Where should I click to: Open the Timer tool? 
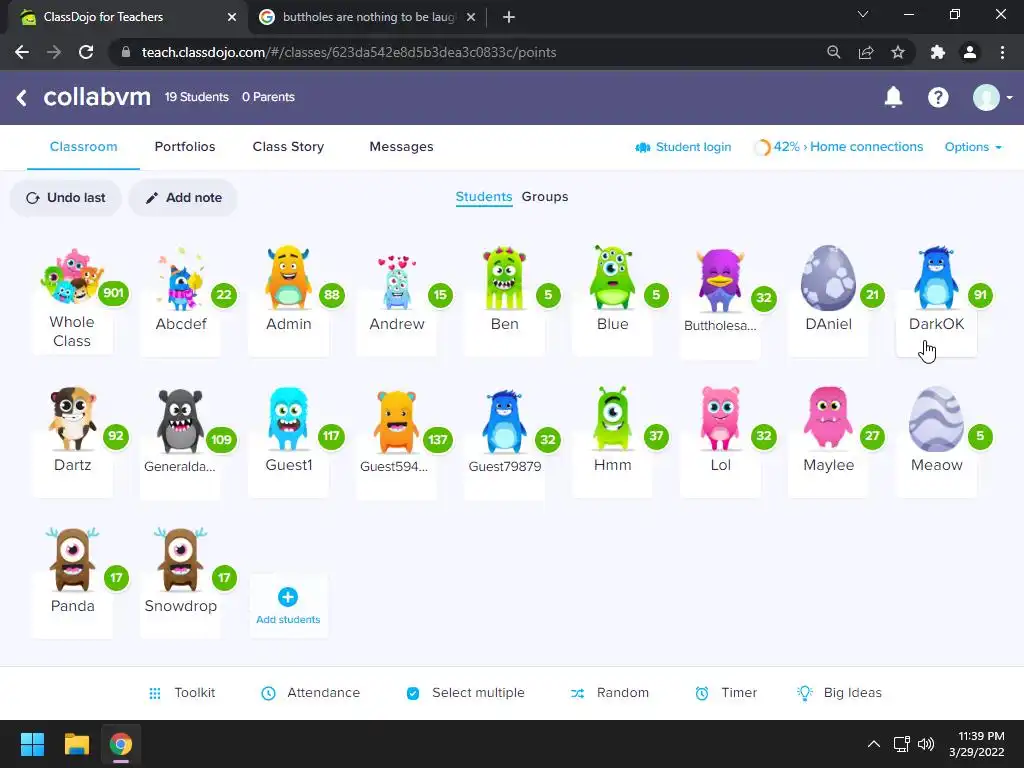click(726, 693)
